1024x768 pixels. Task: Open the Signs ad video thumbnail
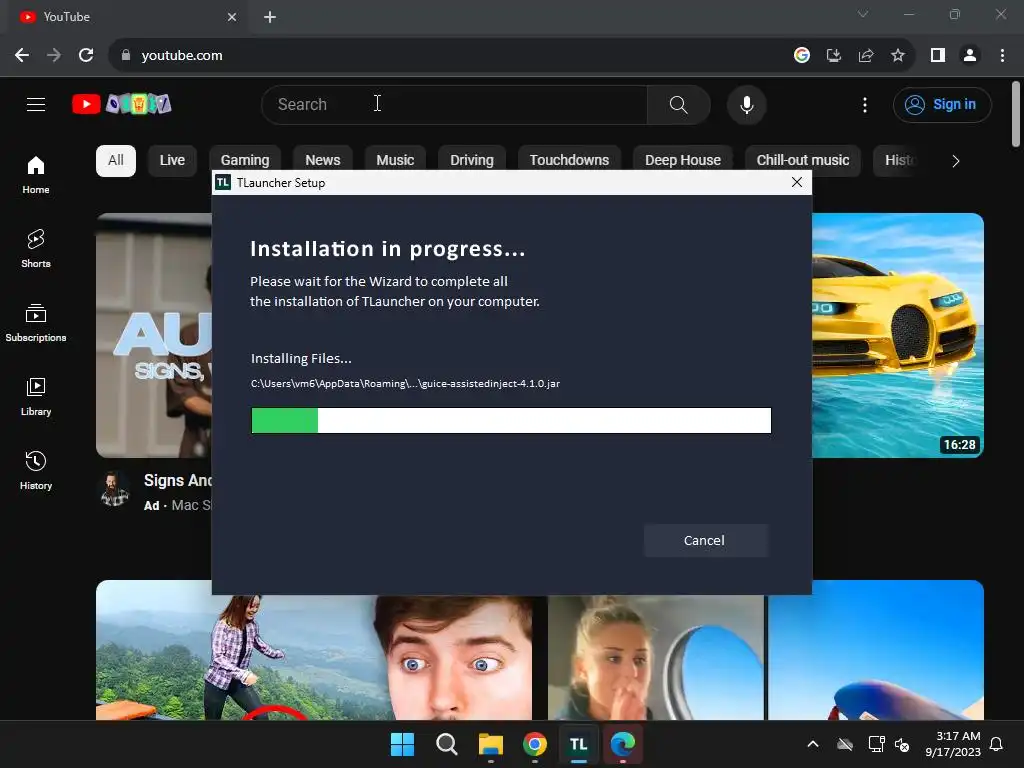(x=154, y=335)
